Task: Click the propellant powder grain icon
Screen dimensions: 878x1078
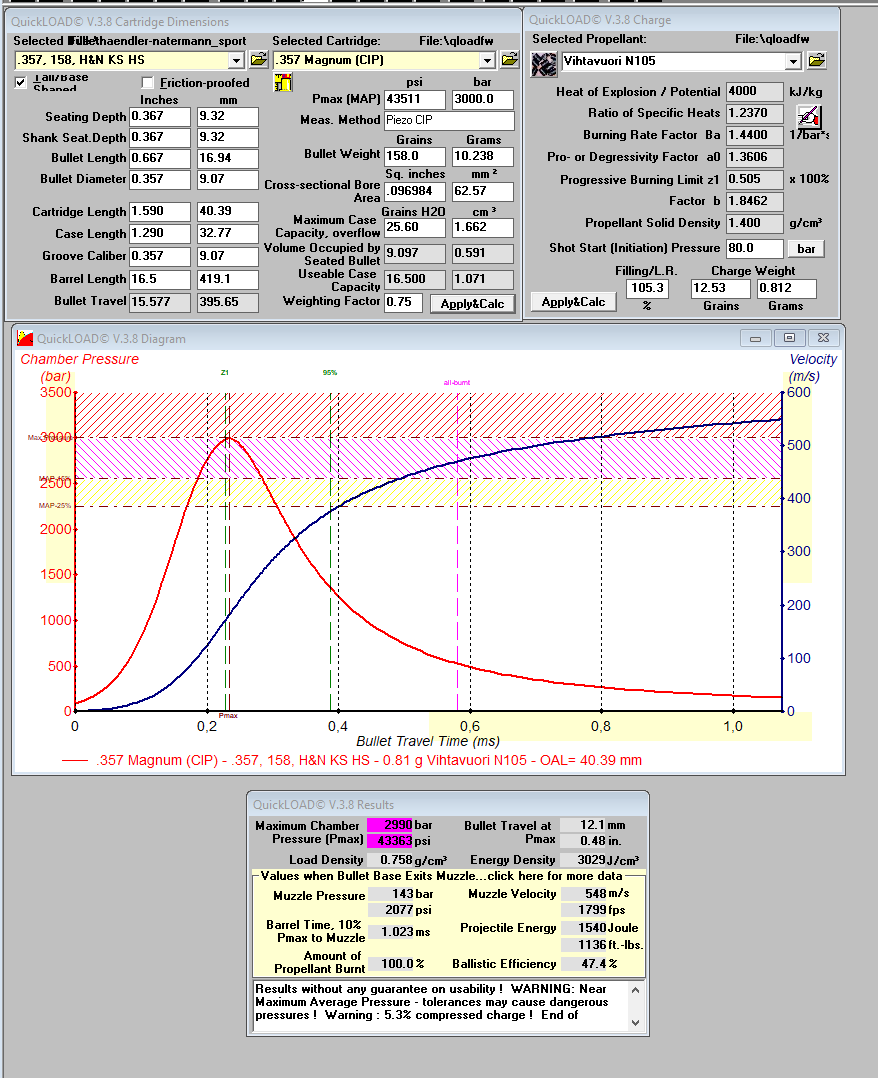Action: pos(544,65)
